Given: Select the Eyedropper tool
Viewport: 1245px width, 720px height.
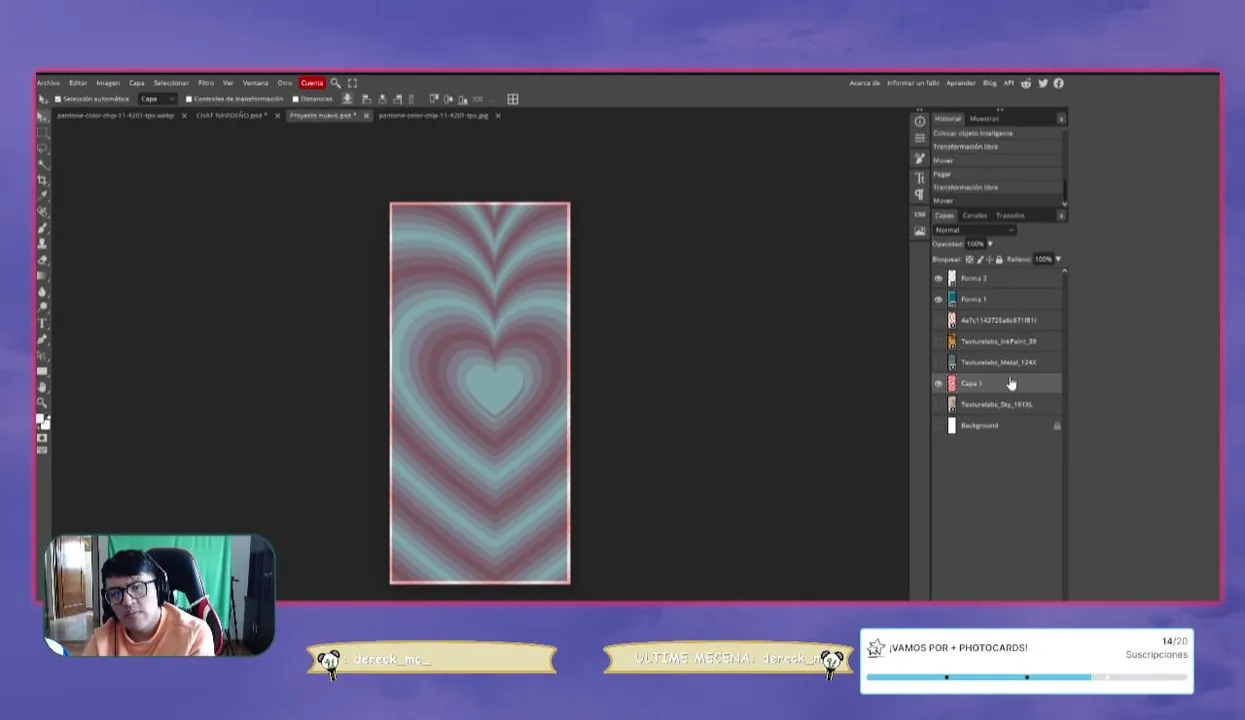Looking at the screenshot, I should [x=42, y=196].
